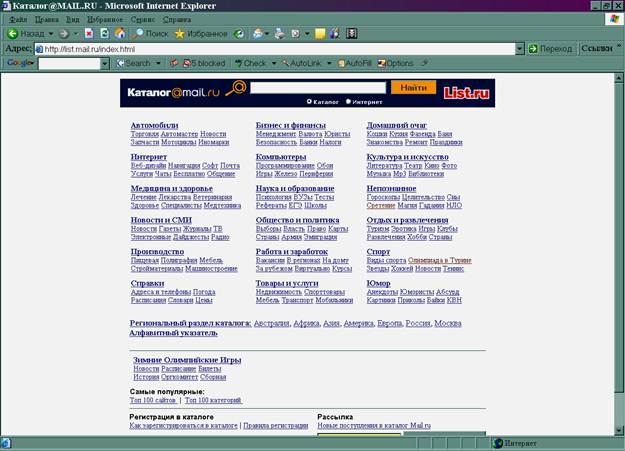625x451 pixels.
Task: Click the yellow note toolbar icon
Action: (x=320, y=34)
